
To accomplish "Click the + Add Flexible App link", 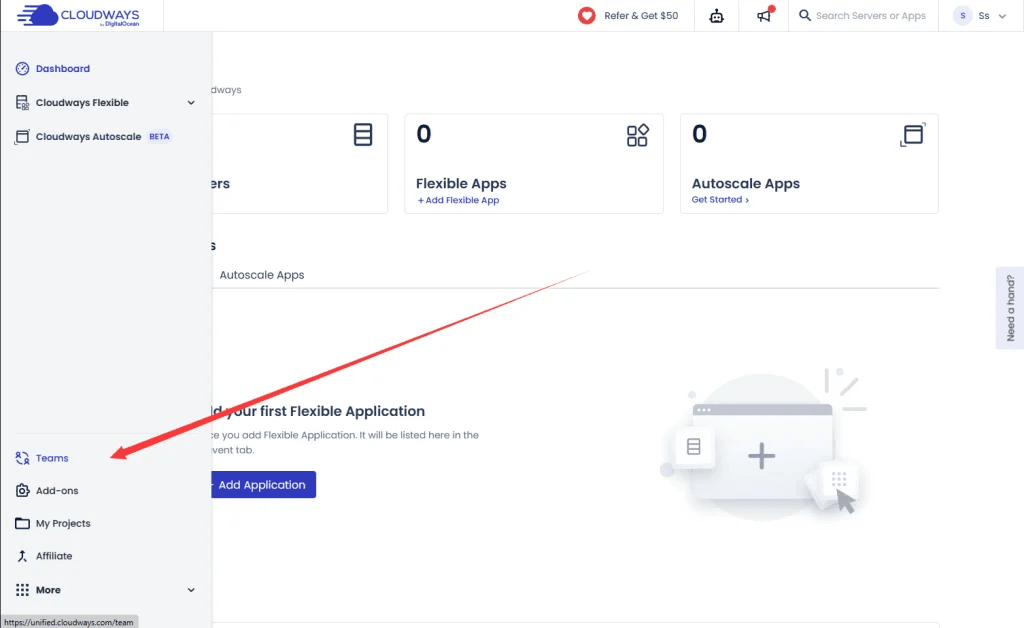I will [x=458, y=200].
